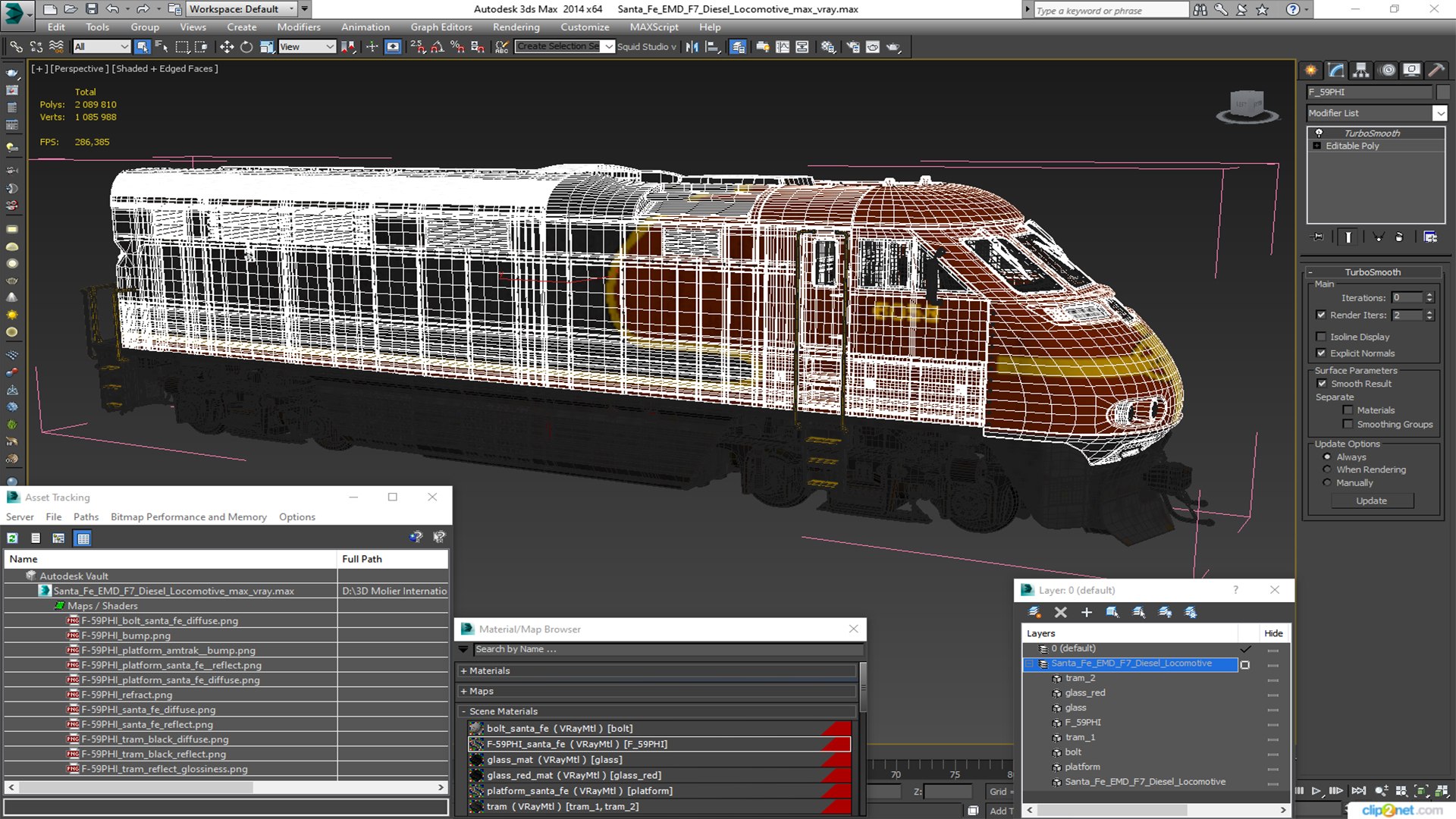
Task: Open the Paths menu in Asset Tracking
Action: [x=86, y=517]
